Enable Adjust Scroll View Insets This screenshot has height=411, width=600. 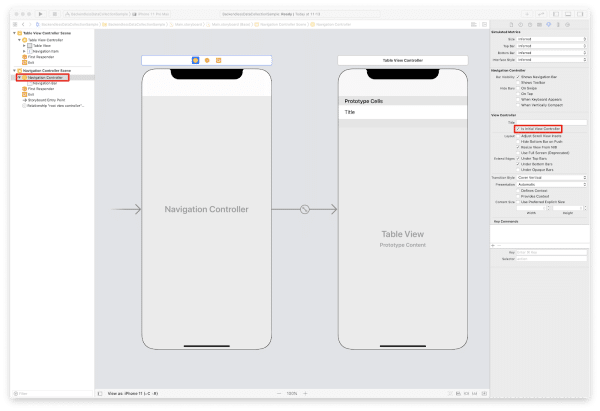tap(518, 136)
